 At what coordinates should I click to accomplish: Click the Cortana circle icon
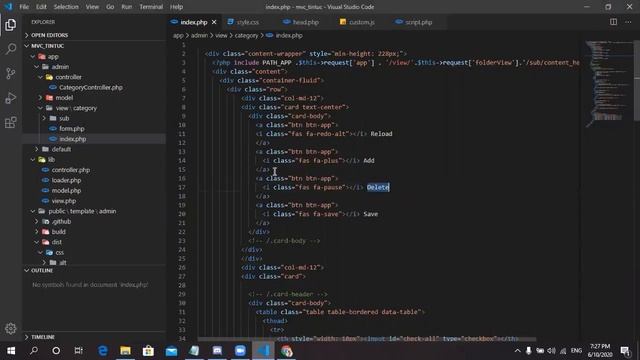coord(56,351)
